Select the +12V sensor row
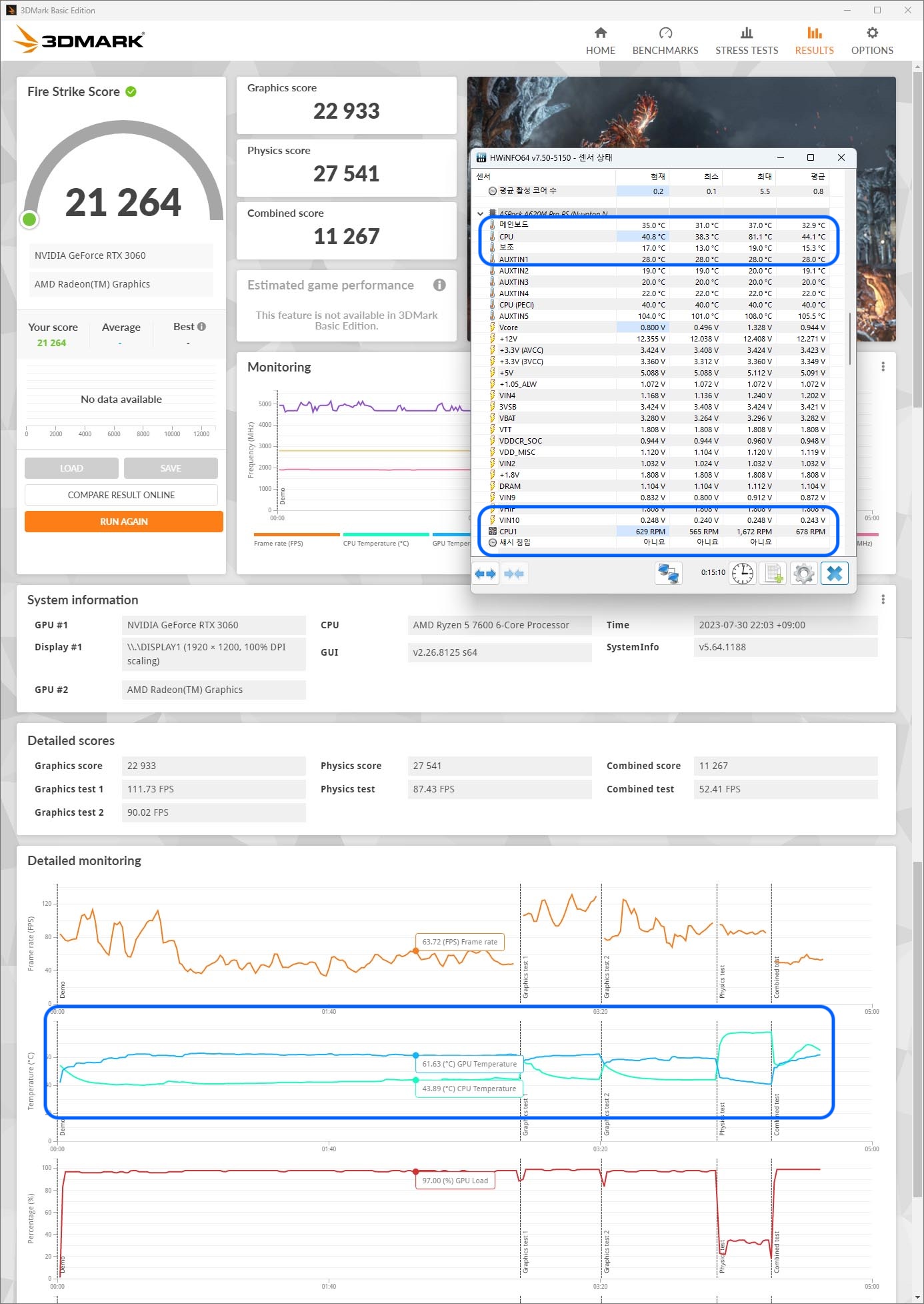Viewport: 924px width, 1304px height. [x=658, y=339]
